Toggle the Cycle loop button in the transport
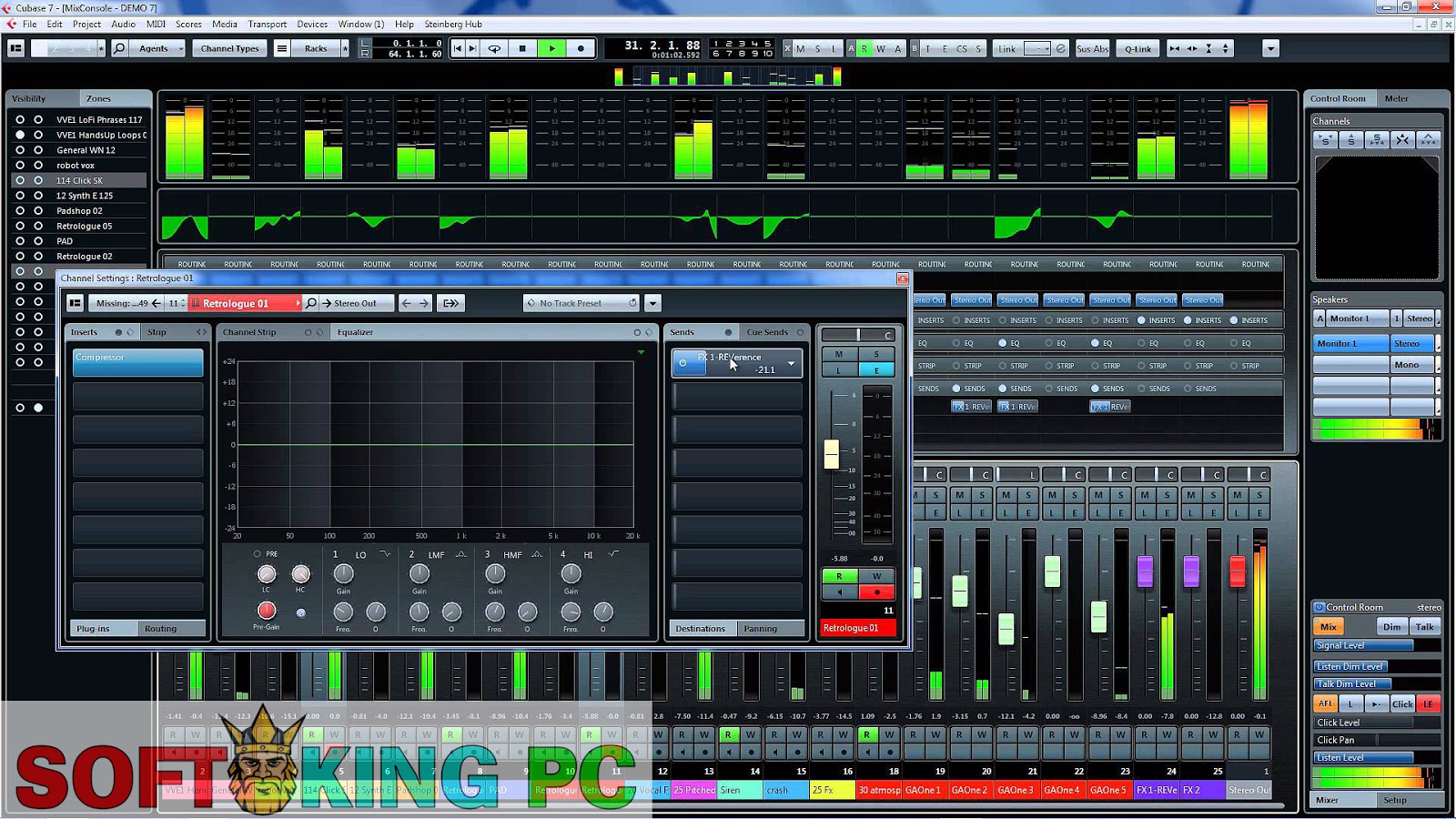 [494, 48]
